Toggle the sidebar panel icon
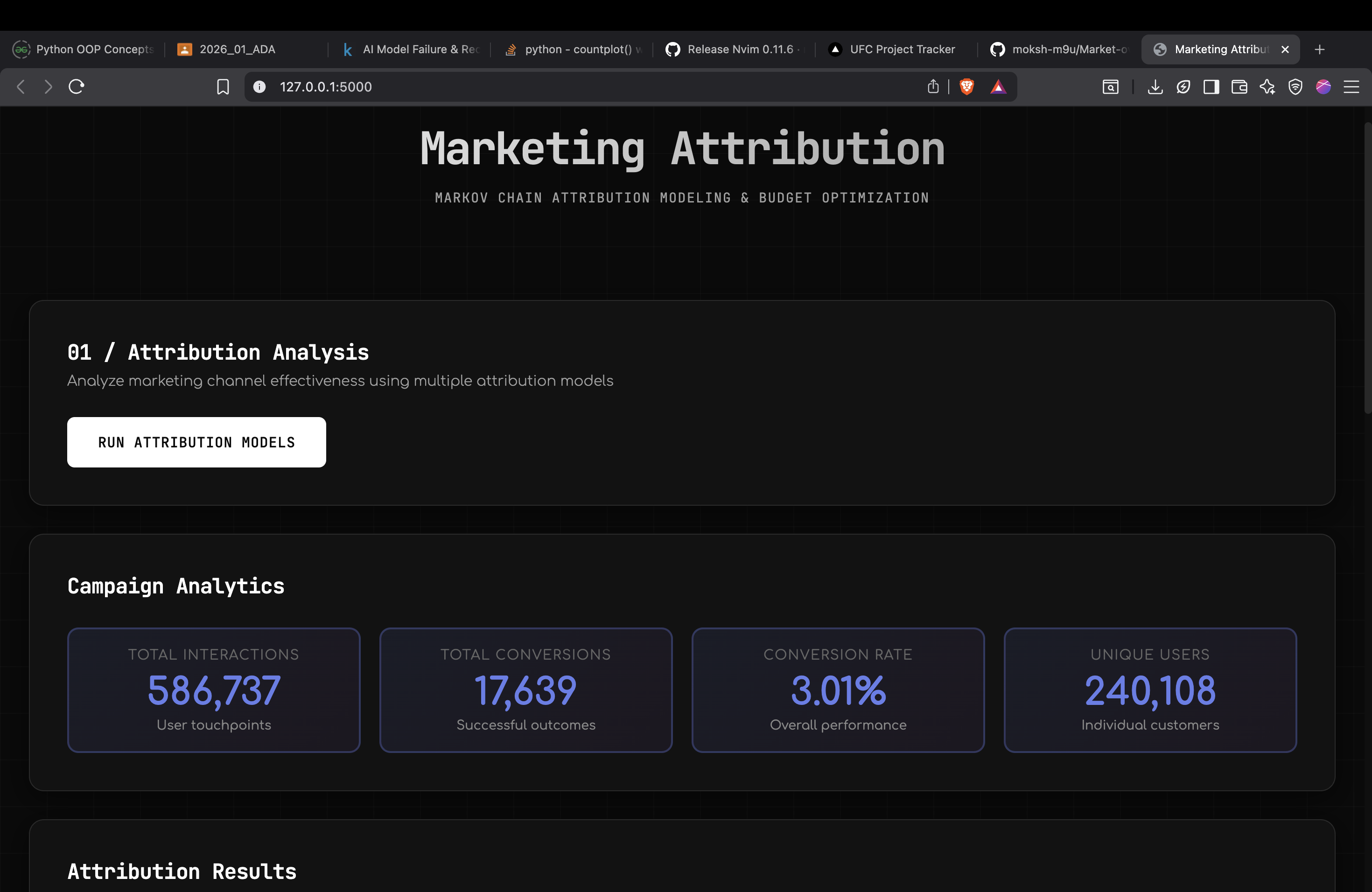Screen dimensions: 1372x892 coord(1211,87)
